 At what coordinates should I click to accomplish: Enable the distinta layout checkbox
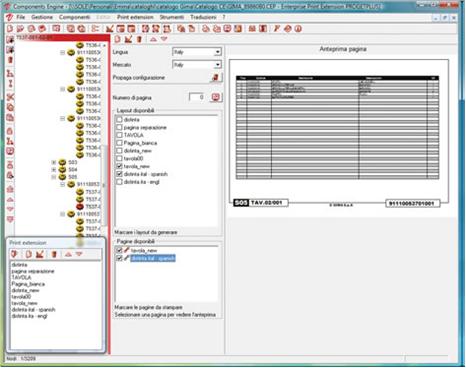pyautogui.click(x=119, y=119)
